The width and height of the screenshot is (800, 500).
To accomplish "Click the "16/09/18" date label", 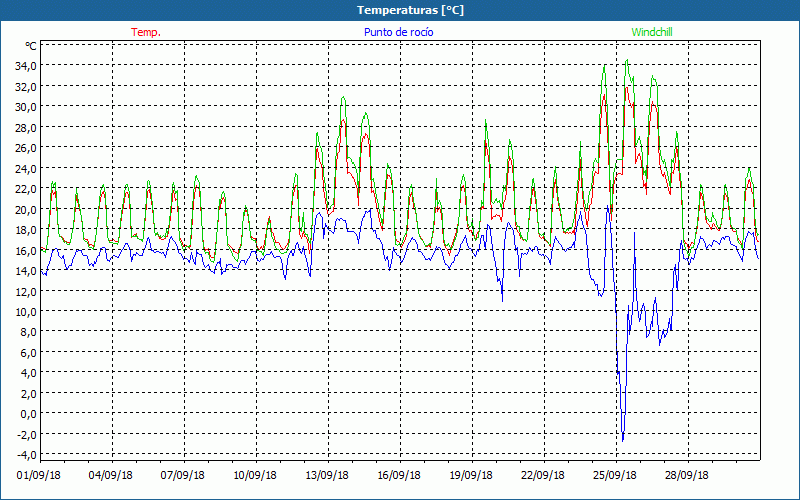I will (x=399, y=475).
